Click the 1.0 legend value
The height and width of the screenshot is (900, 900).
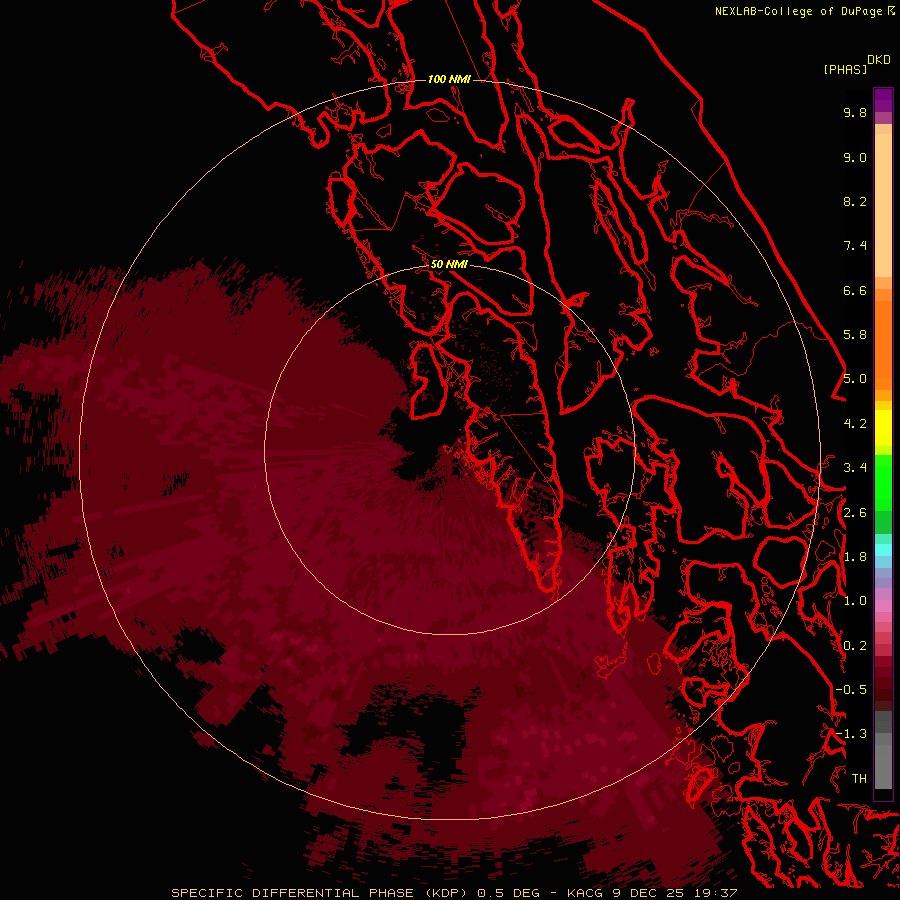pos(855,601)
